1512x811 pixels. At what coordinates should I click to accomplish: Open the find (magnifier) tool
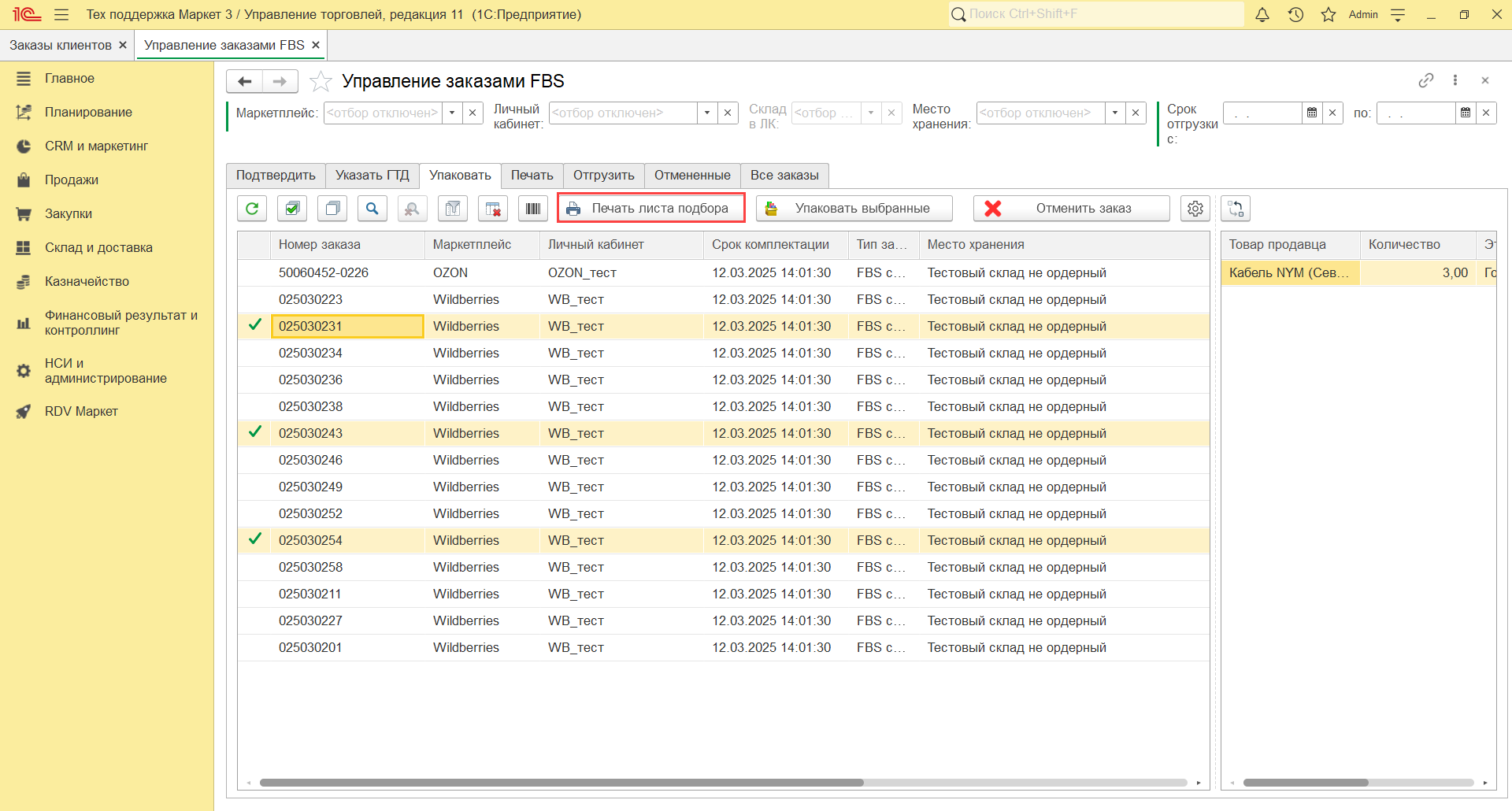coord(372,209)
